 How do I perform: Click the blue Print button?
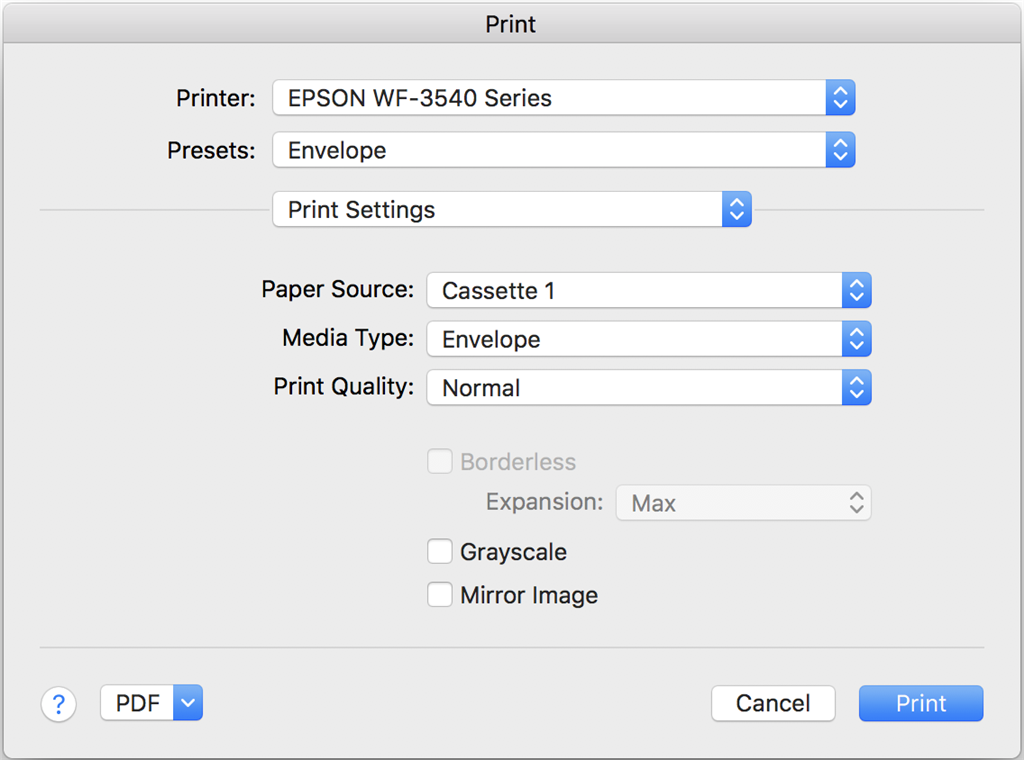(921, 703)
